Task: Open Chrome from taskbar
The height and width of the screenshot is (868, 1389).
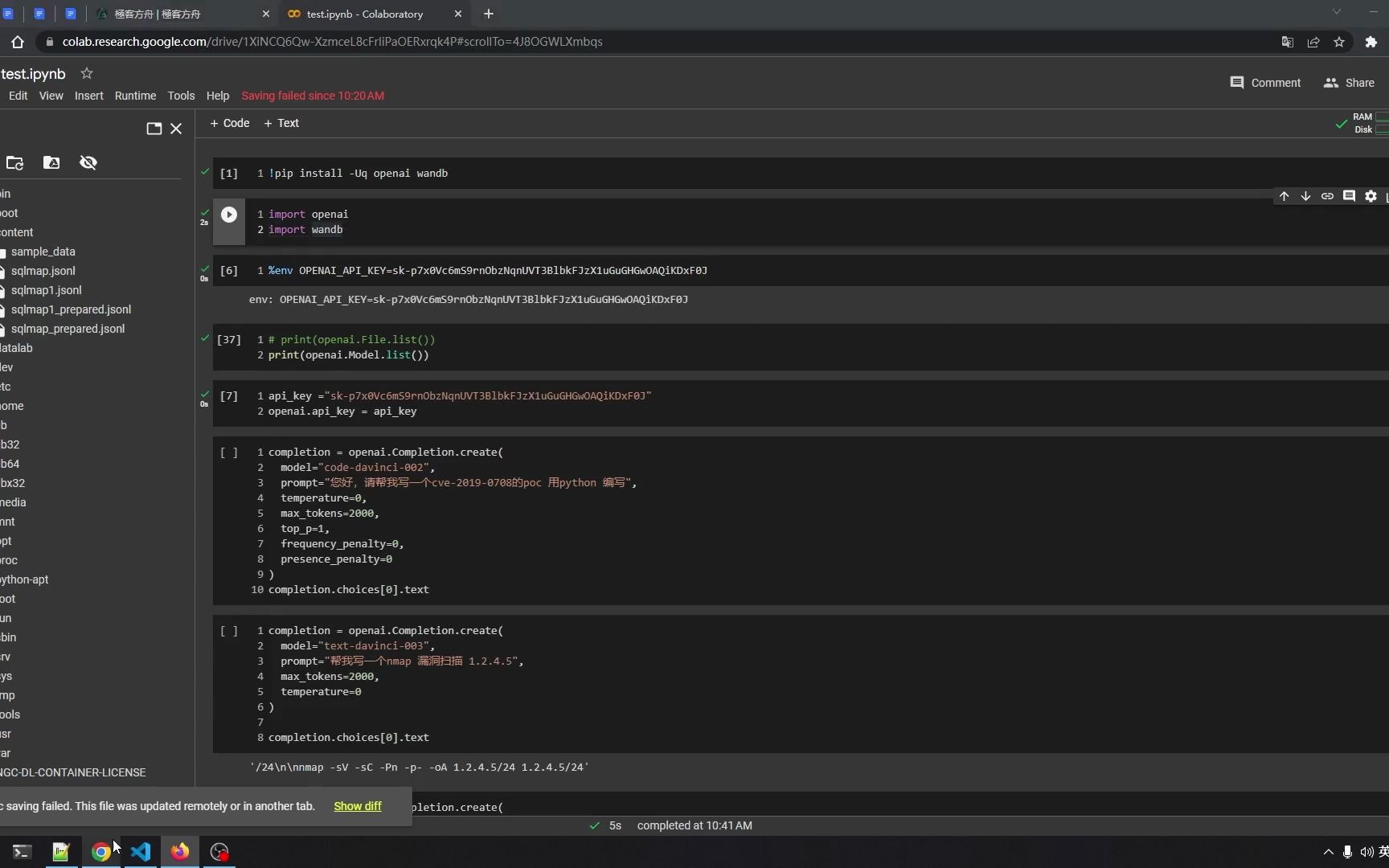Action: tap(100, 851)
